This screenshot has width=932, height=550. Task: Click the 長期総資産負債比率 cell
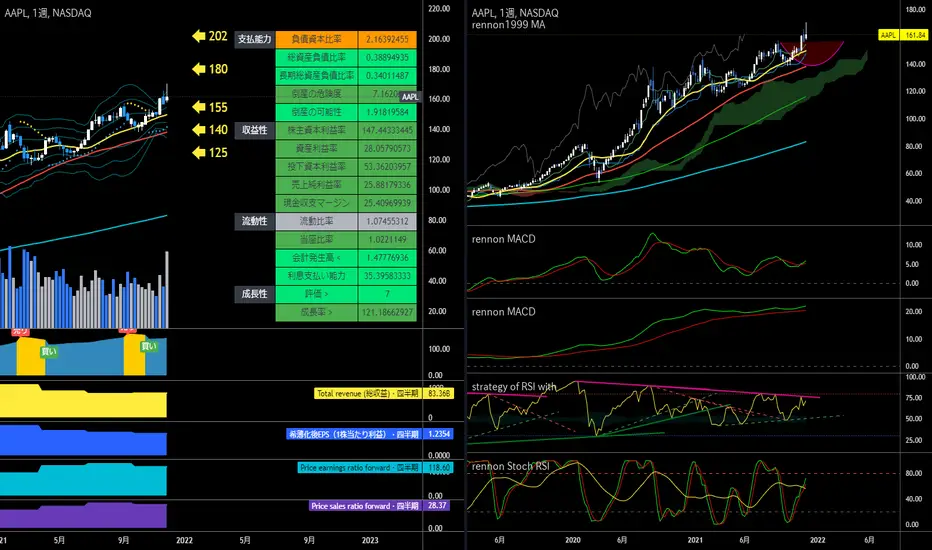[316, 76]
